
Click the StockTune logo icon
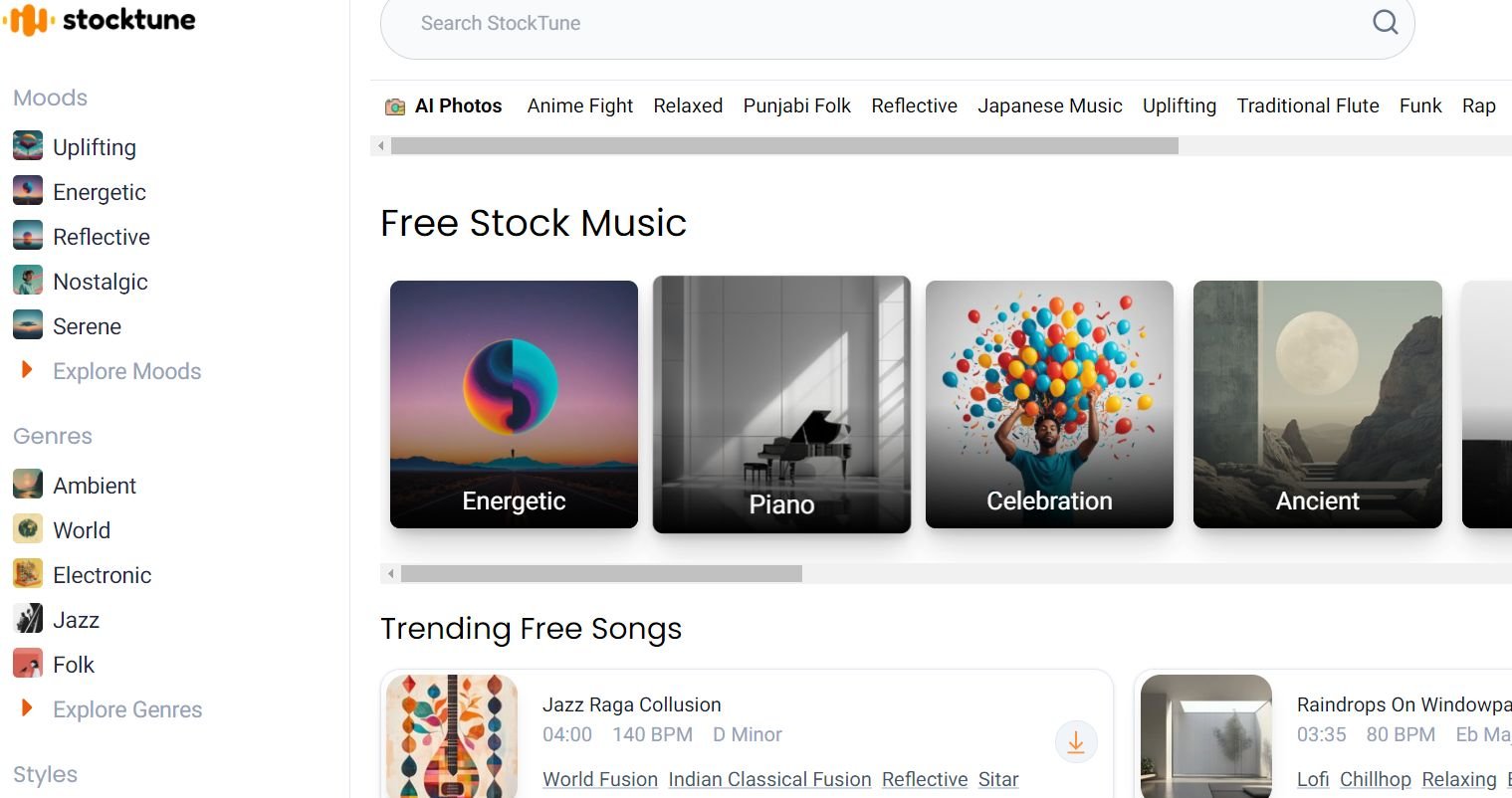coord(27,20)
